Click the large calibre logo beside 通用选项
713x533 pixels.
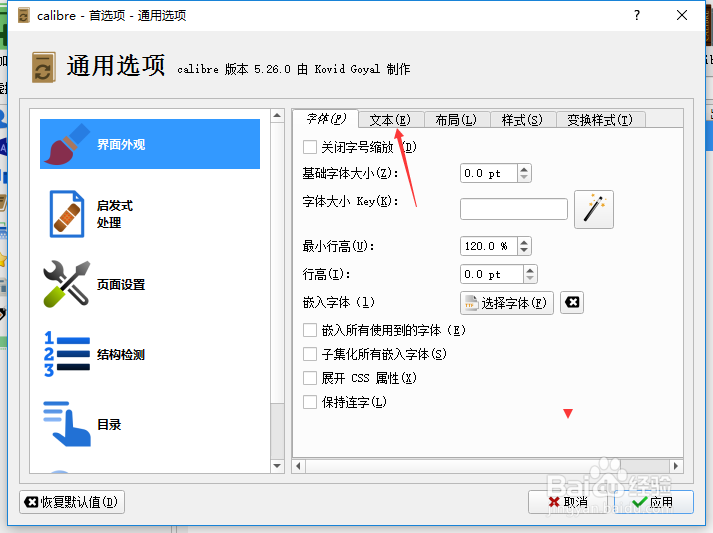point(44,67)
